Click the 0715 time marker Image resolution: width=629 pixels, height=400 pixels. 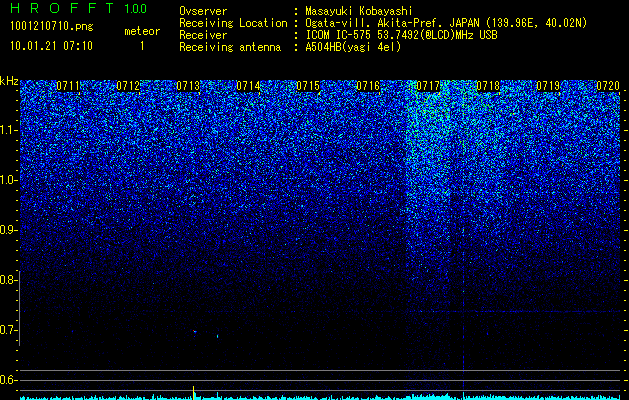[308, 86]
